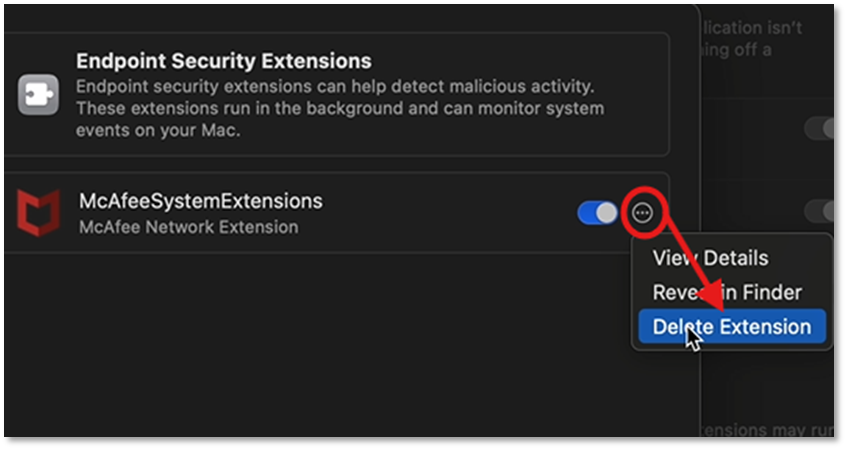This screenshot has width=847, height=450.
Task: Disable the McAfeeSystemExtensions toggle switch
Action: (598, 212)
